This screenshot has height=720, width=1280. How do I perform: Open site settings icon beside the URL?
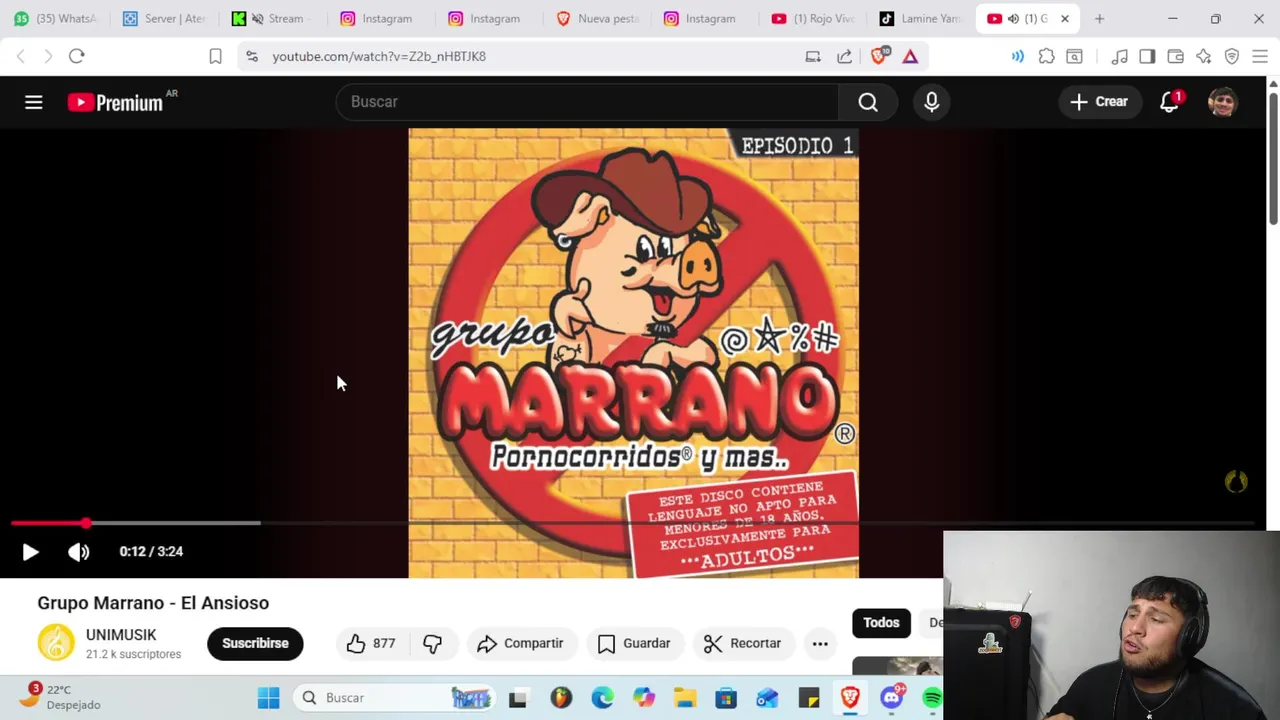[252, 56]
